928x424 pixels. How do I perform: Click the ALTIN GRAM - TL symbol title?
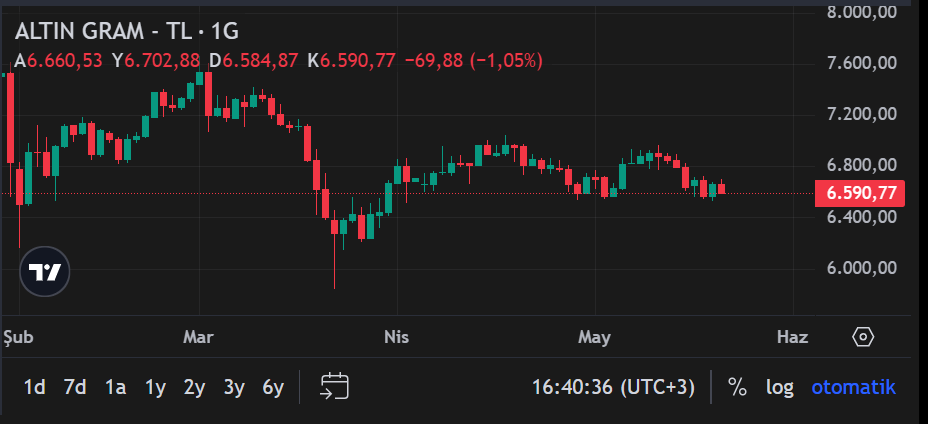(103, 31)
